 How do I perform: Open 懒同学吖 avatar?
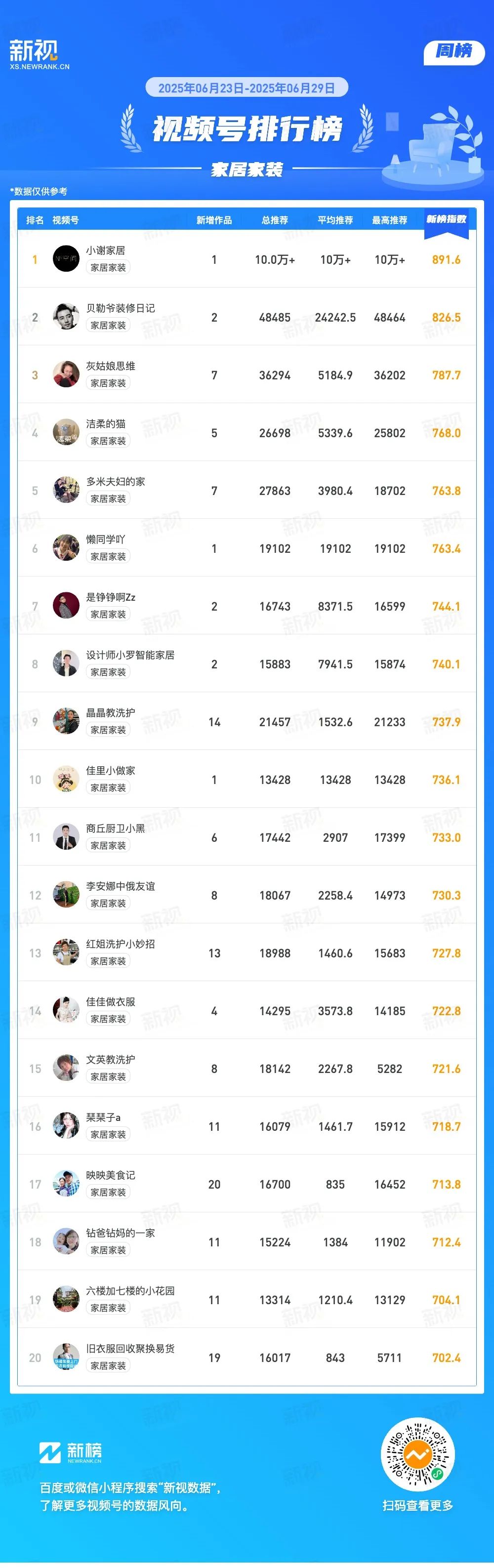pos(66,548)
